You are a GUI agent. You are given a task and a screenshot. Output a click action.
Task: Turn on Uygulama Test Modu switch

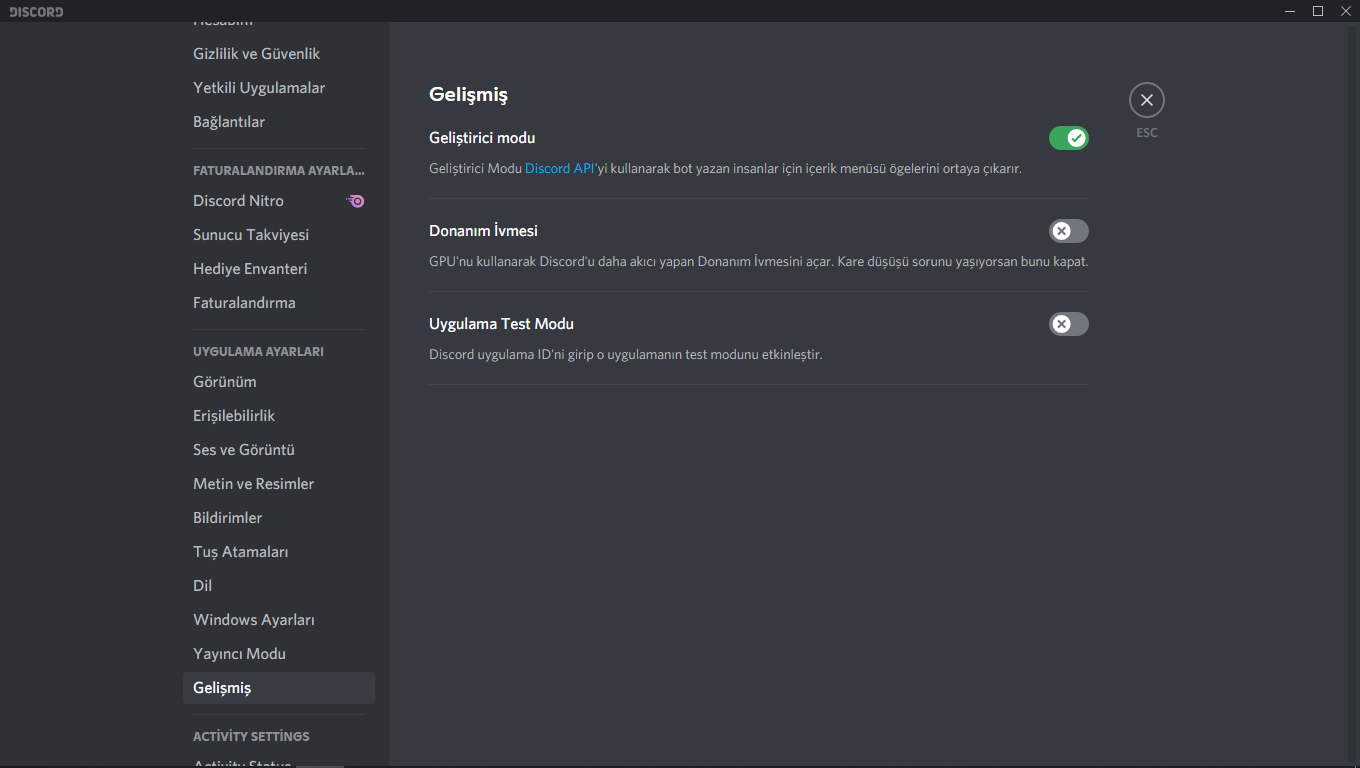(1068, 324)
